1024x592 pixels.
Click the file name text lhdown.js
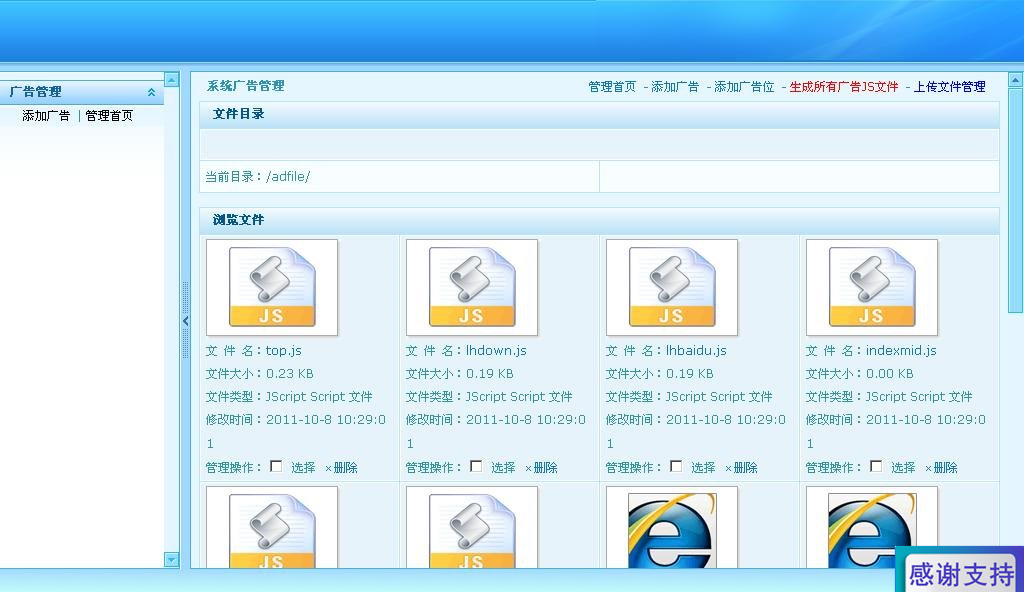tap(496, 351)
